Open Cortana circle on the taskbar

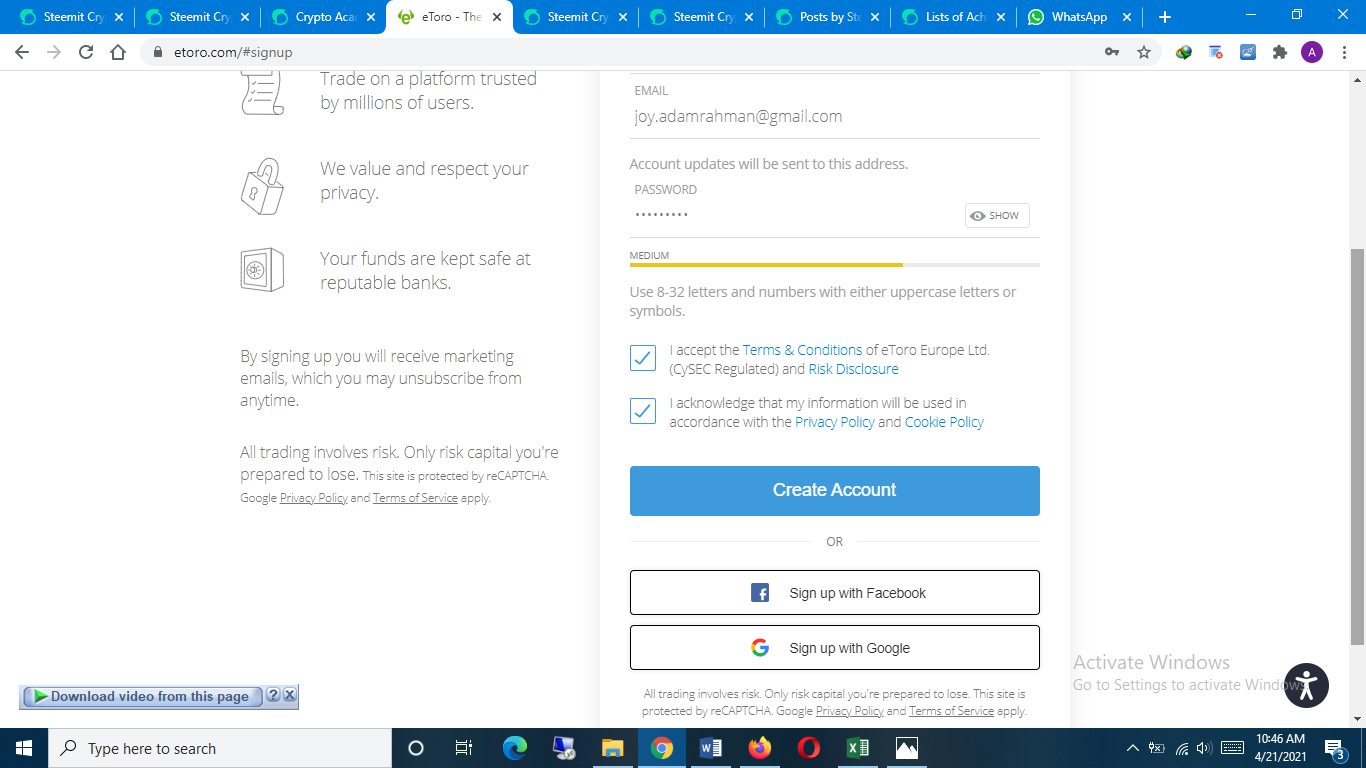416,748
